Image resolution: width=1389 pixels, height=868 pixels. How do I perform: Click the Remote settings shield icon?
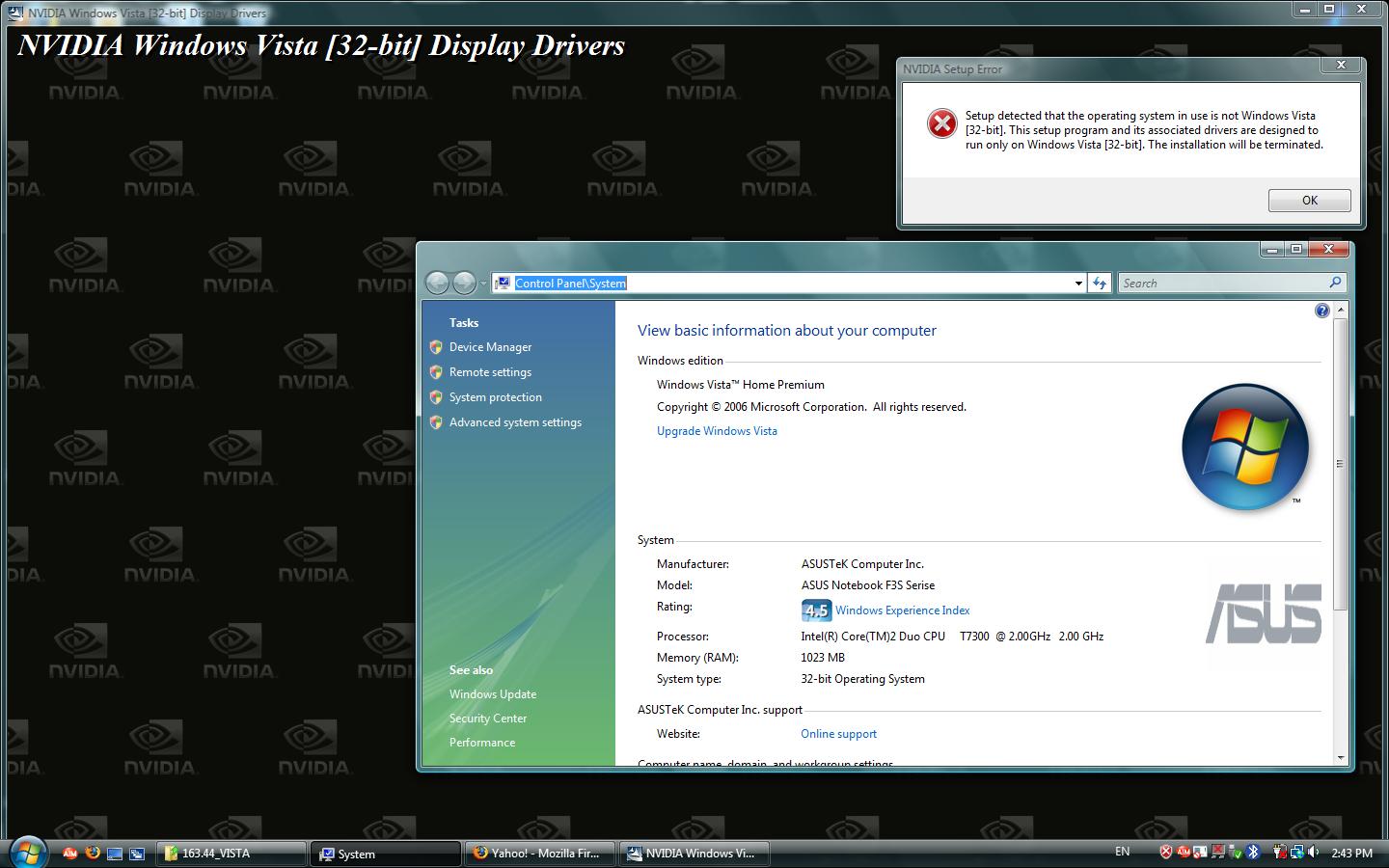[x=436, y=372]
